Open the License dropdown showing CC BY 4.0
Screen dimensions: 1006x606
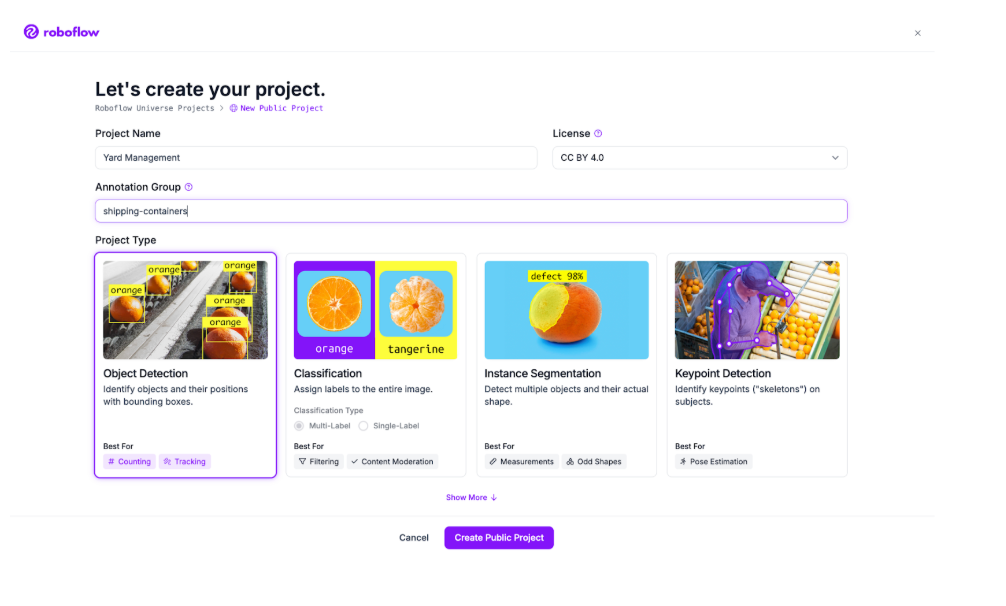tap(699, 158)
